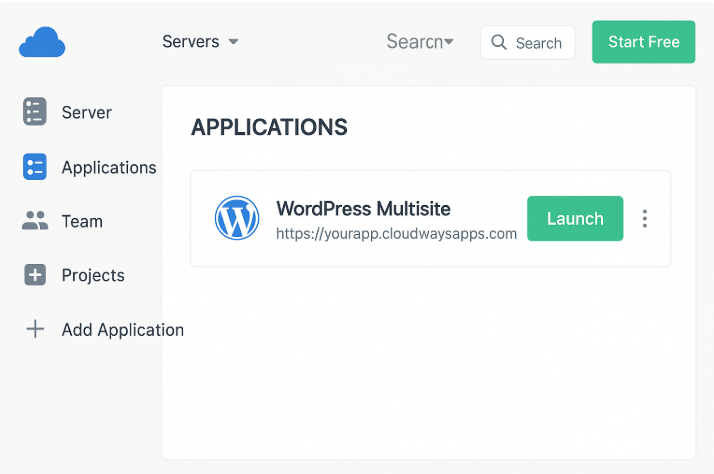
Task: Click the APPLICATIONS heading
Action: (x=269, y=127)
